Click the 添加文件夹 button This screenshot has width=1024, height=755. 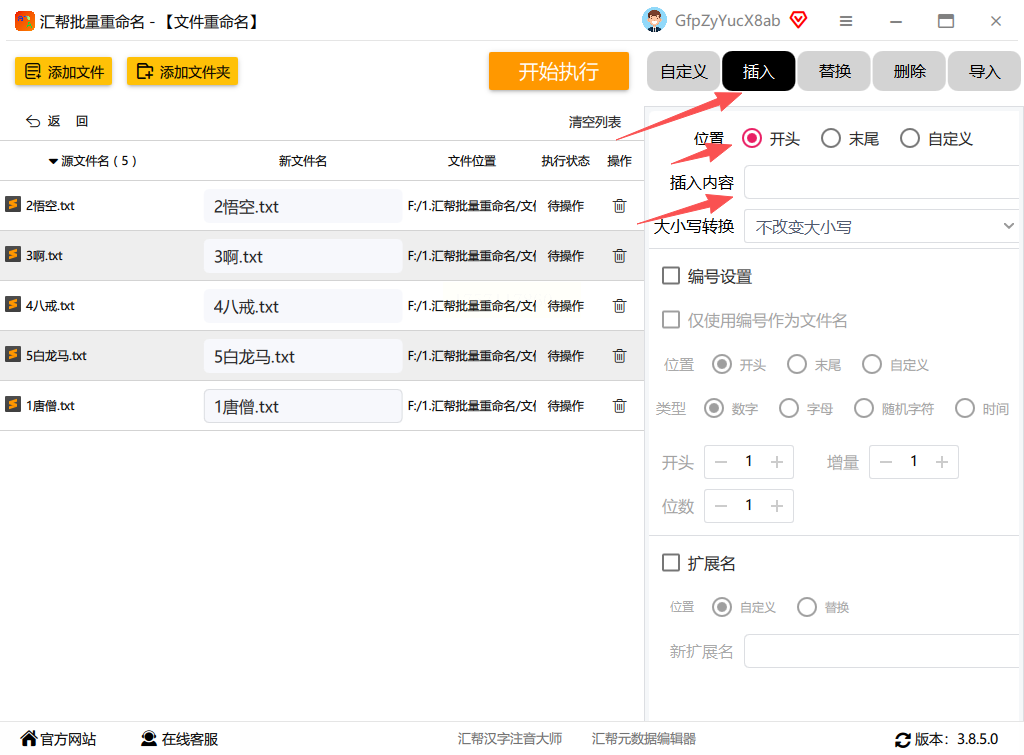pyautogui.click(x=182, y=71)
